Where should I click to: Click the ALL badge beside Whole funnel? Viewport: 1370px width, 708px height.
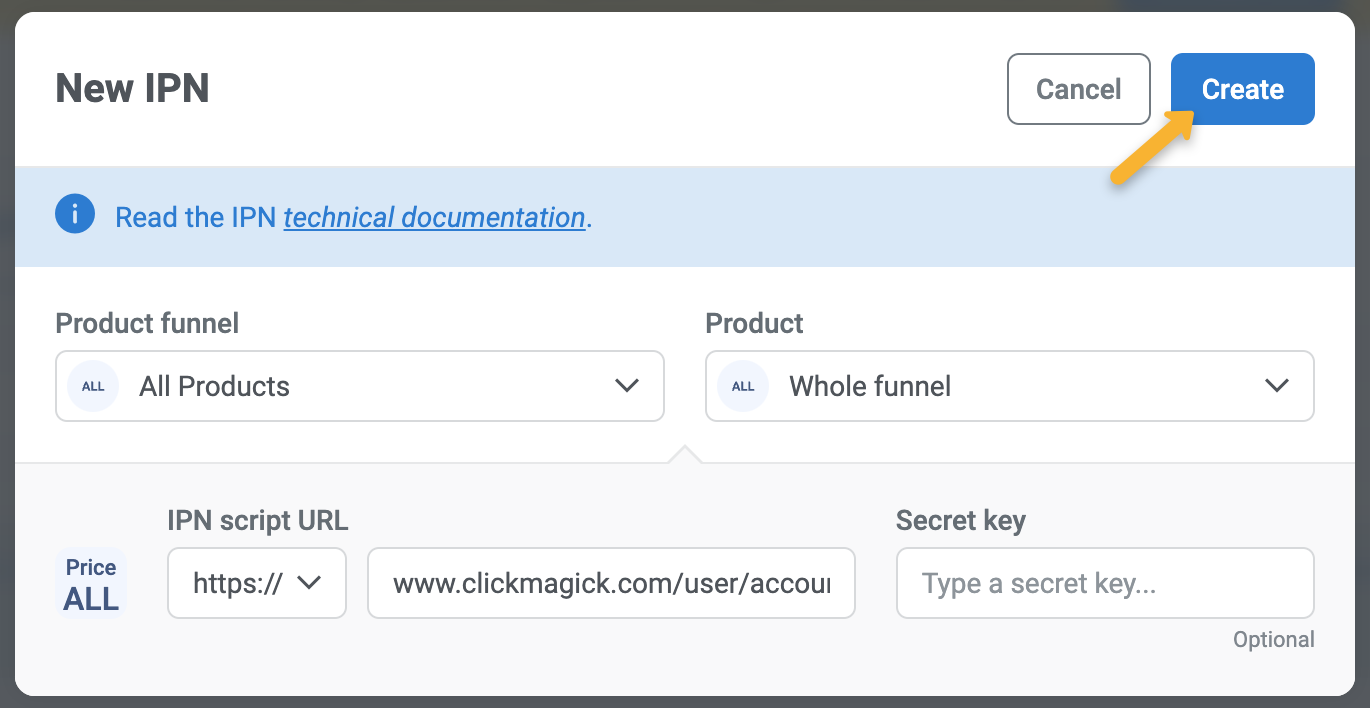tap(743, 387)
